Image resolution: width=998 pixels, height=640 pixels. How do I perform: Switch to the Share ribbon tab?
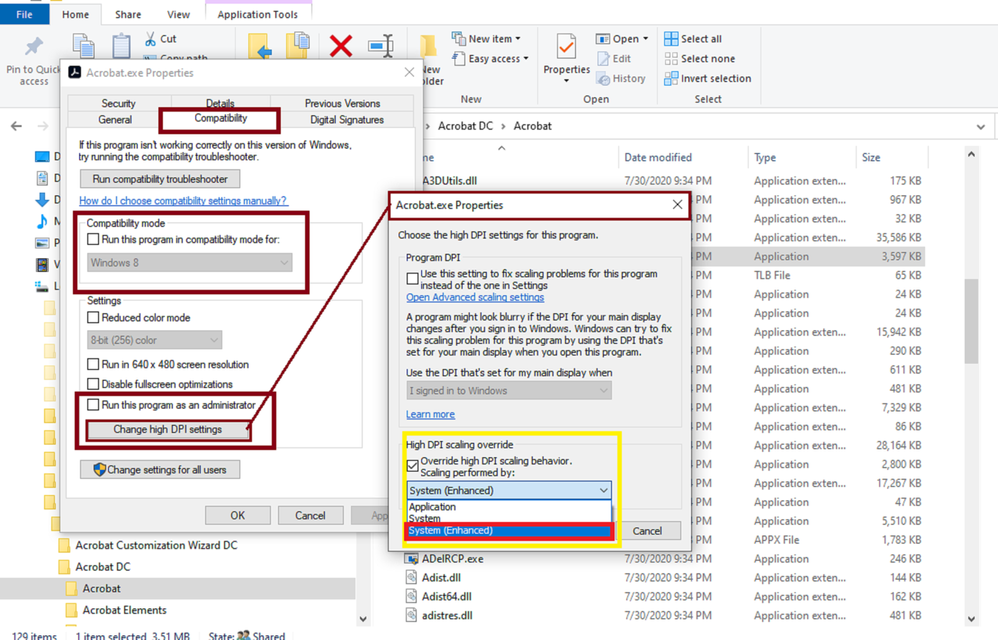click(x=128, y=14)
